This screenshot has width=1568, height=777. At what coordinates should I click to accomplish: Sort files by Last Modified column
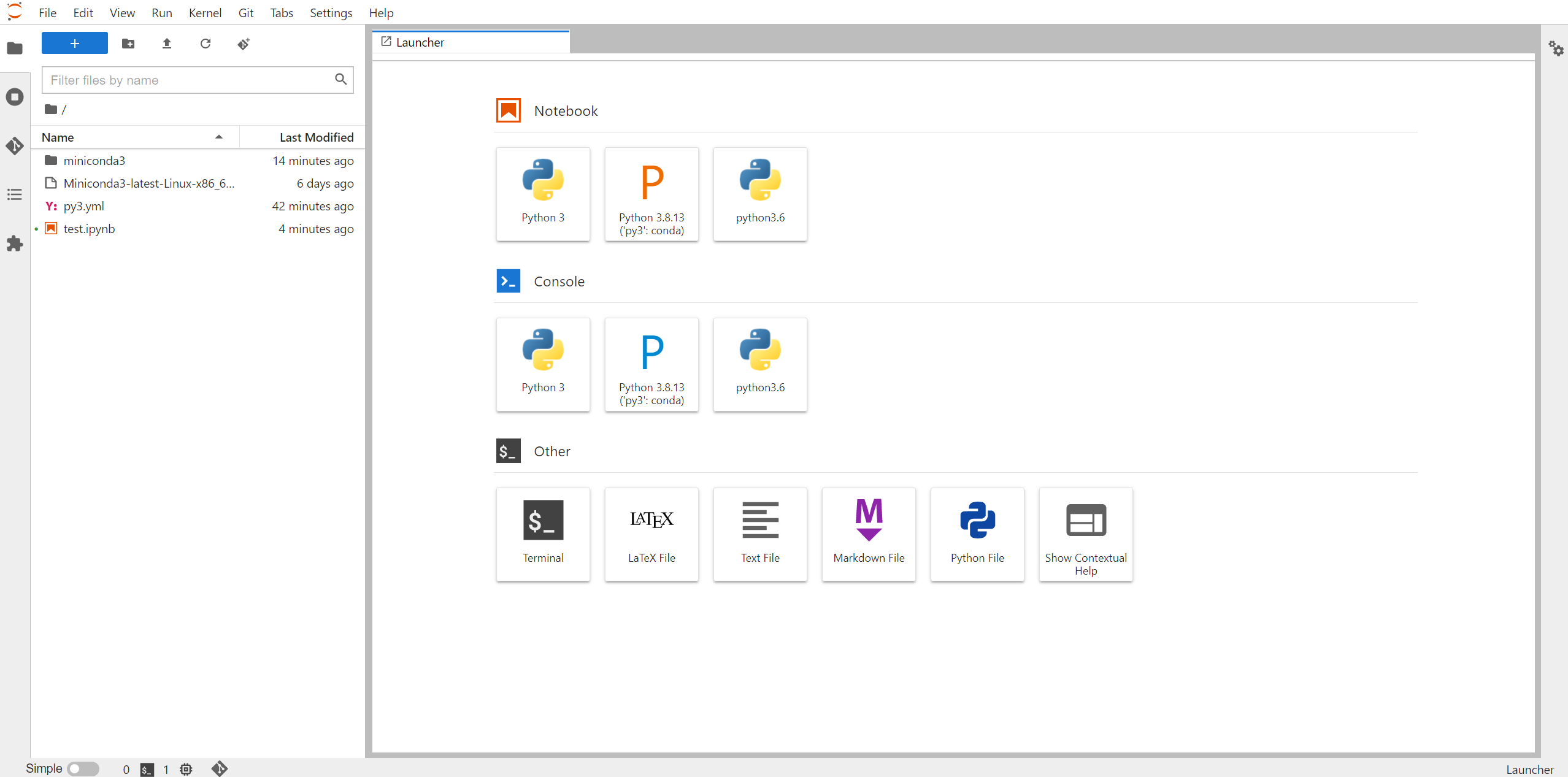pyautogui.click(x=302, y=137)
